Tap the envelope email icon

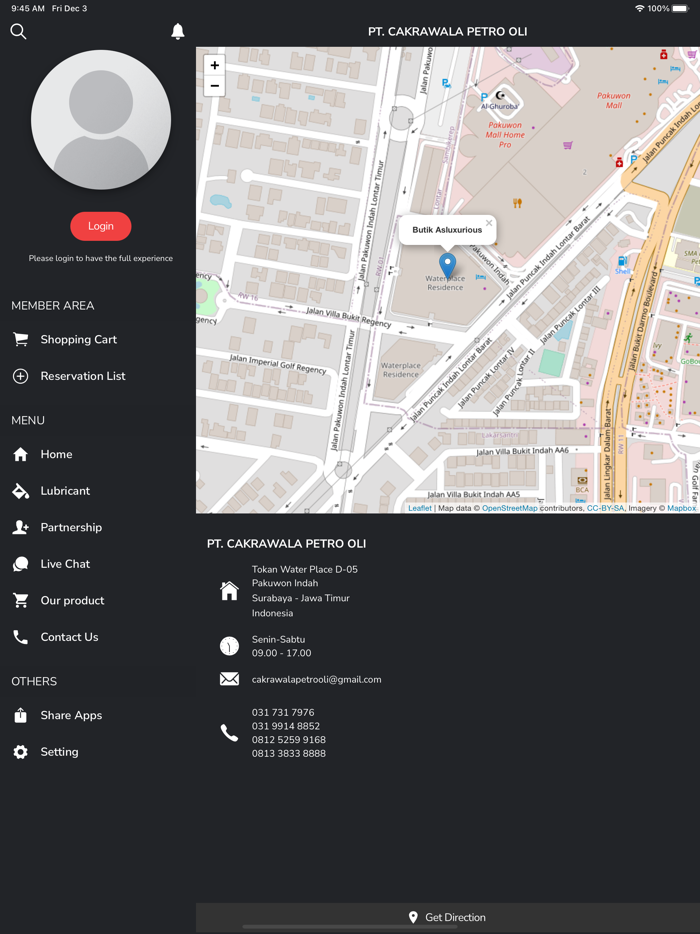pos(229,679)
